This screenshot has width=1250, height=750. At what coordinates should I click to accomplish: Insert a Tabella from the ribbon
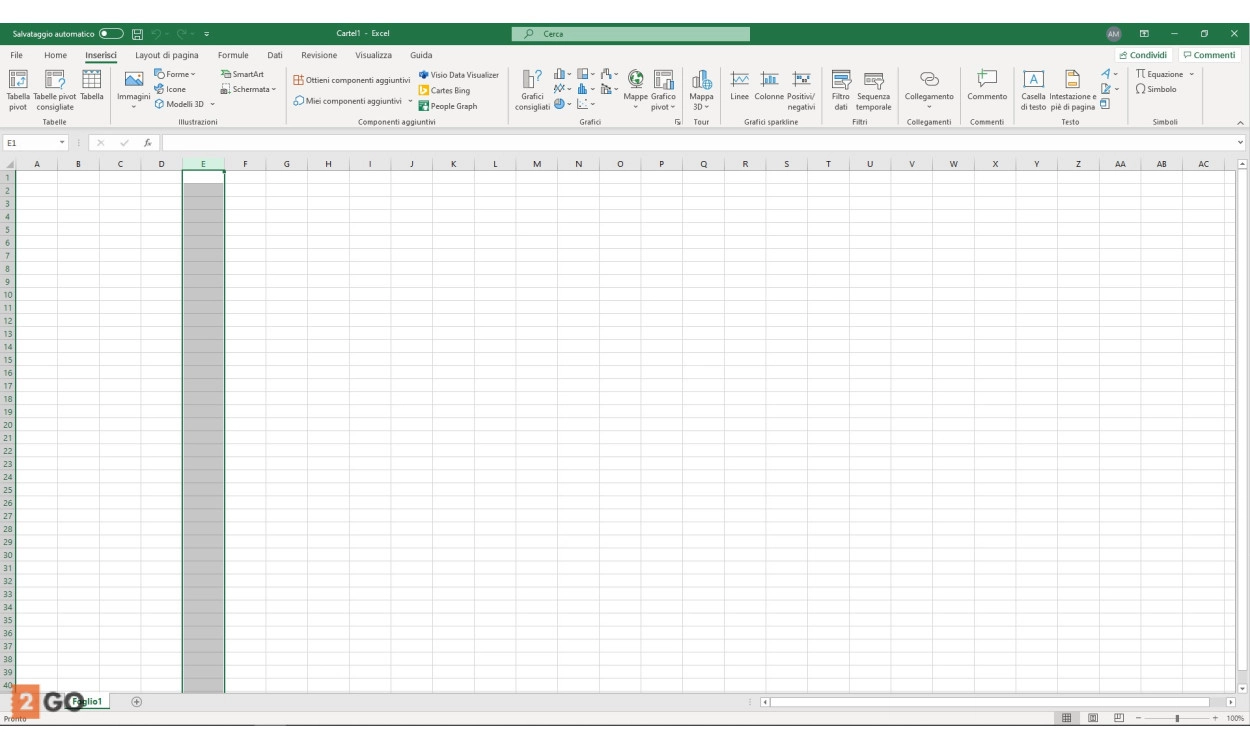[91, 82]
